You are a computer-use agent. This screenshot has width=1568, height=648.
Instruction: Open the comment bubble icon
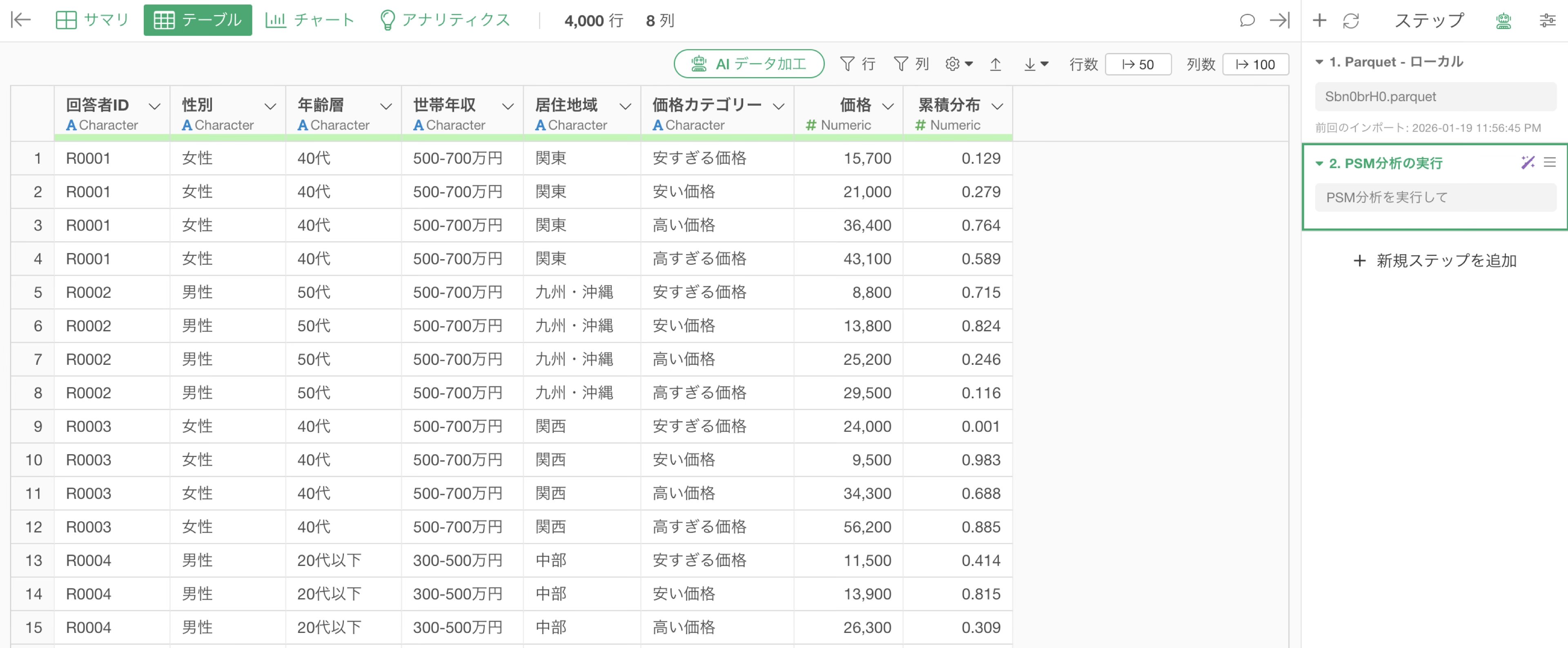(1247, 20)
